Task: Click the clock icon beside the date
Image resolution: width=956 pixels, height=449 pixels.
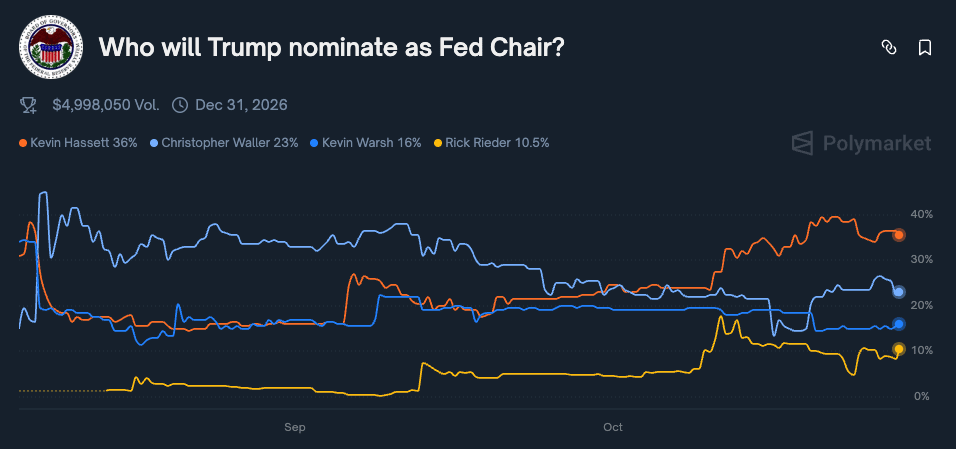Action: (180, 104)
